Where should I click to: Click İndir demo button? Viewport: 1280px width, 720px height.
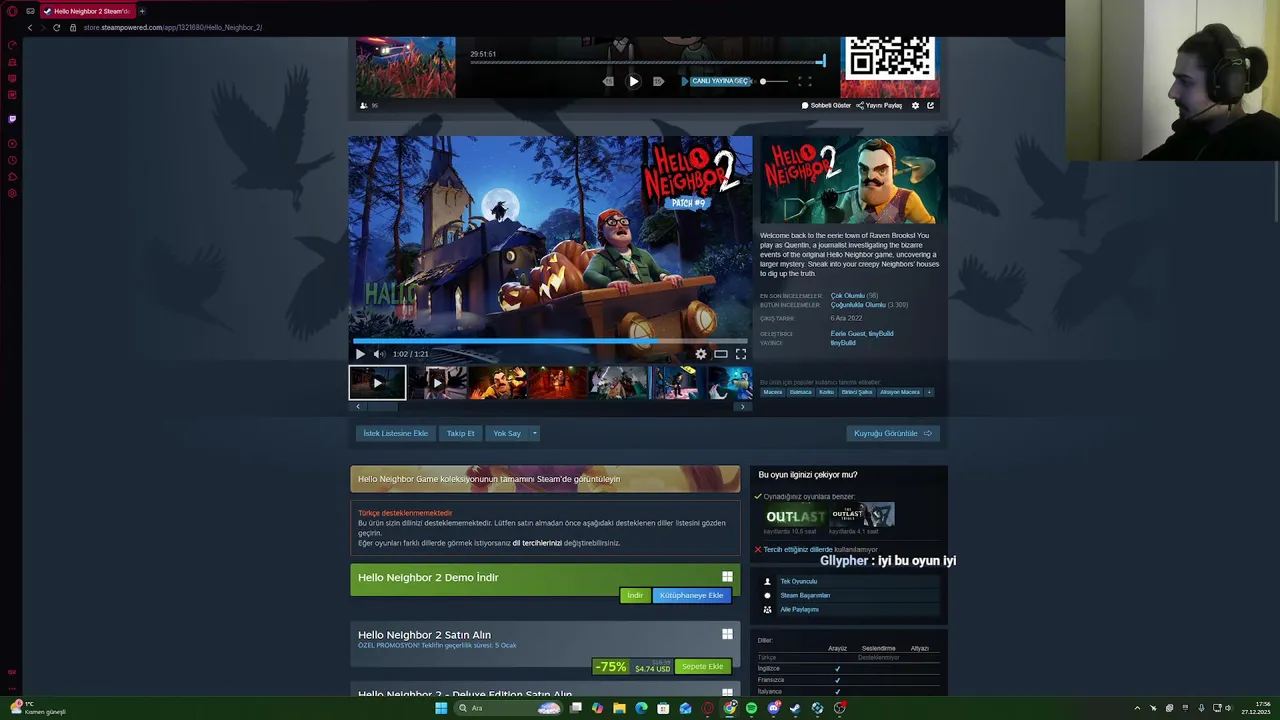point(635,595)
